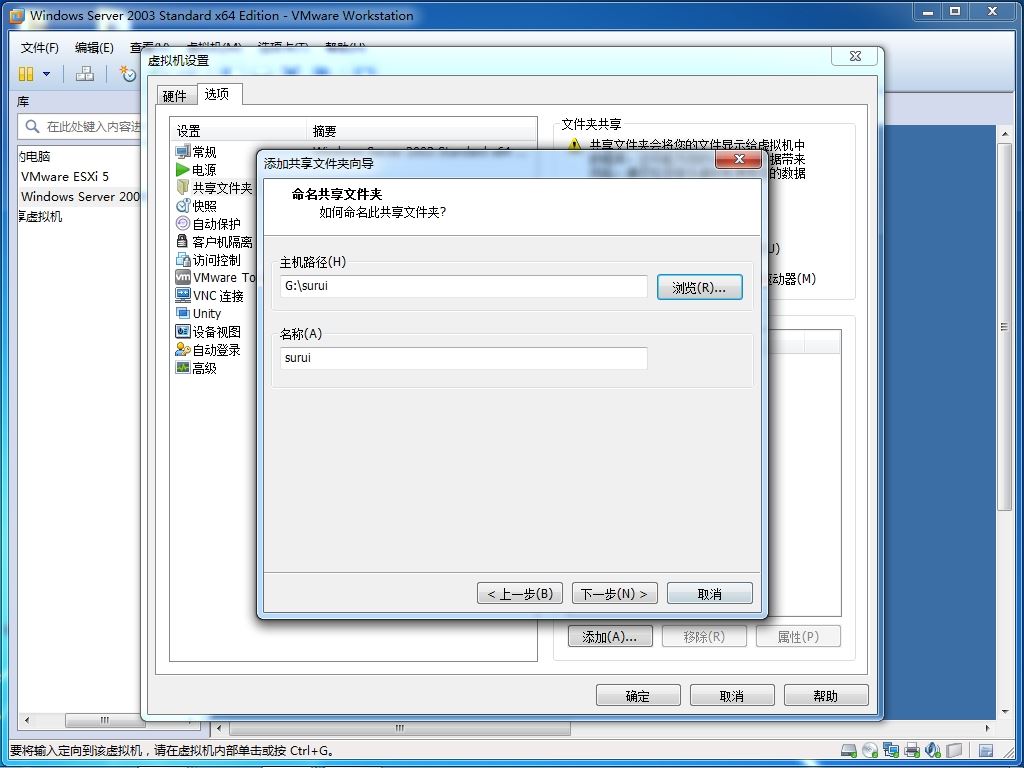Viewport: 1024px width, 768px height.
Task: Click the 主机路径 field containing G:\surui
Action: pyautogui.click(x=464, y=286)
